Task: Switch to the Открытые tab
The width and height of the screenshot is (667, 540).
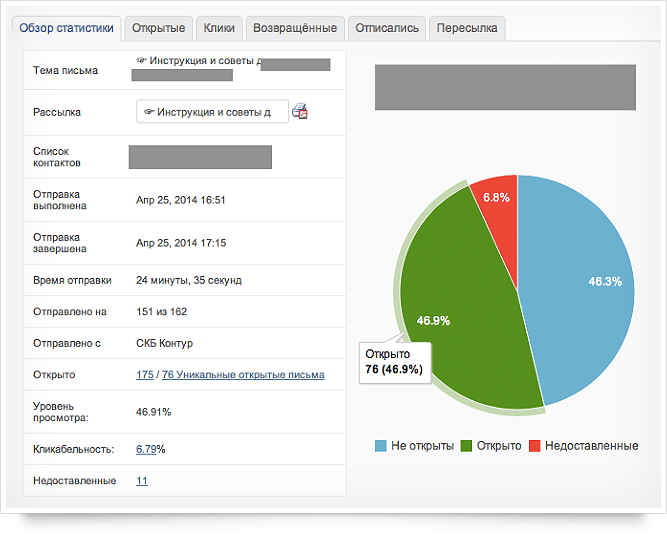Action: (x=158, y=28)
